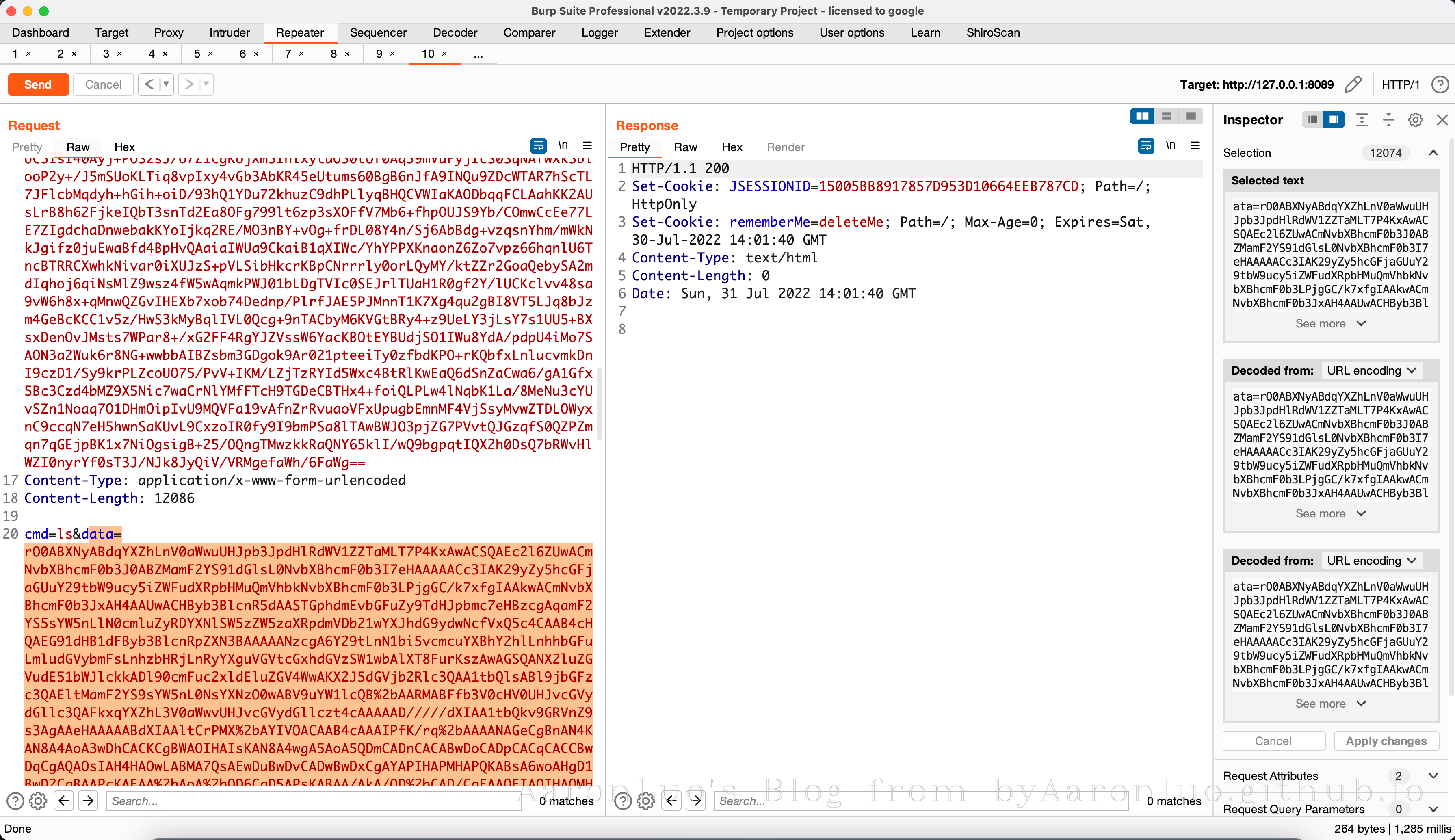Click Cancel next to Send
1455x840 pixels.
click(103, 84)
